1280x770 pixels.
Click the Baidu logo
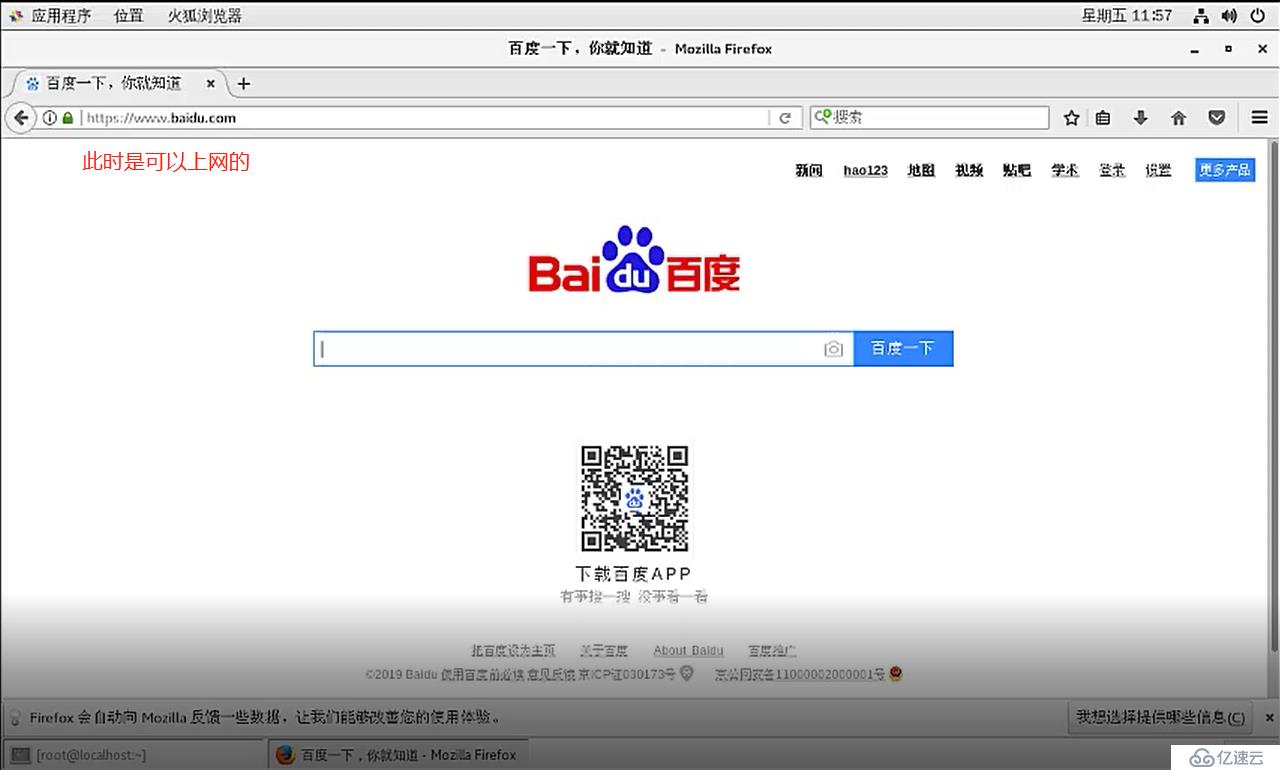(634, 260)
